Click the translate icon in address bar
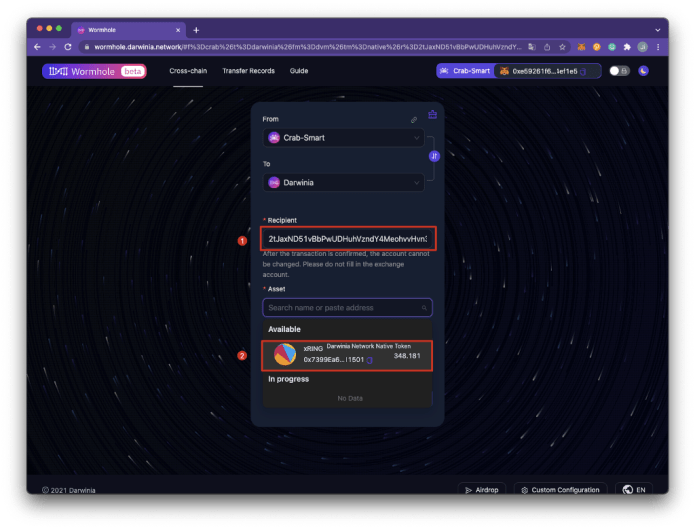The width and height of the screenshot is (695, 529). point(532,47)
